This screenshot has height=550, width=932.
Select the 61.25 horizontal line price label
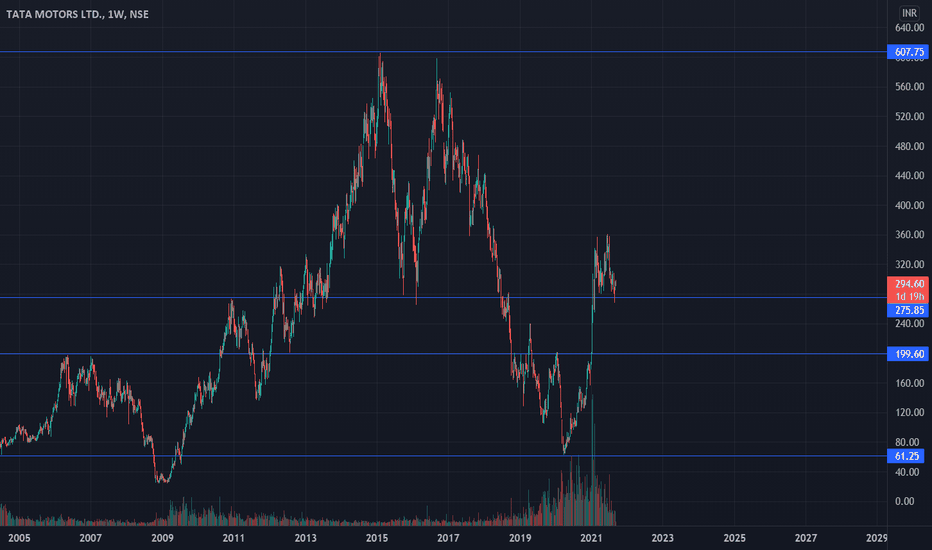click(x=906, y=456)
